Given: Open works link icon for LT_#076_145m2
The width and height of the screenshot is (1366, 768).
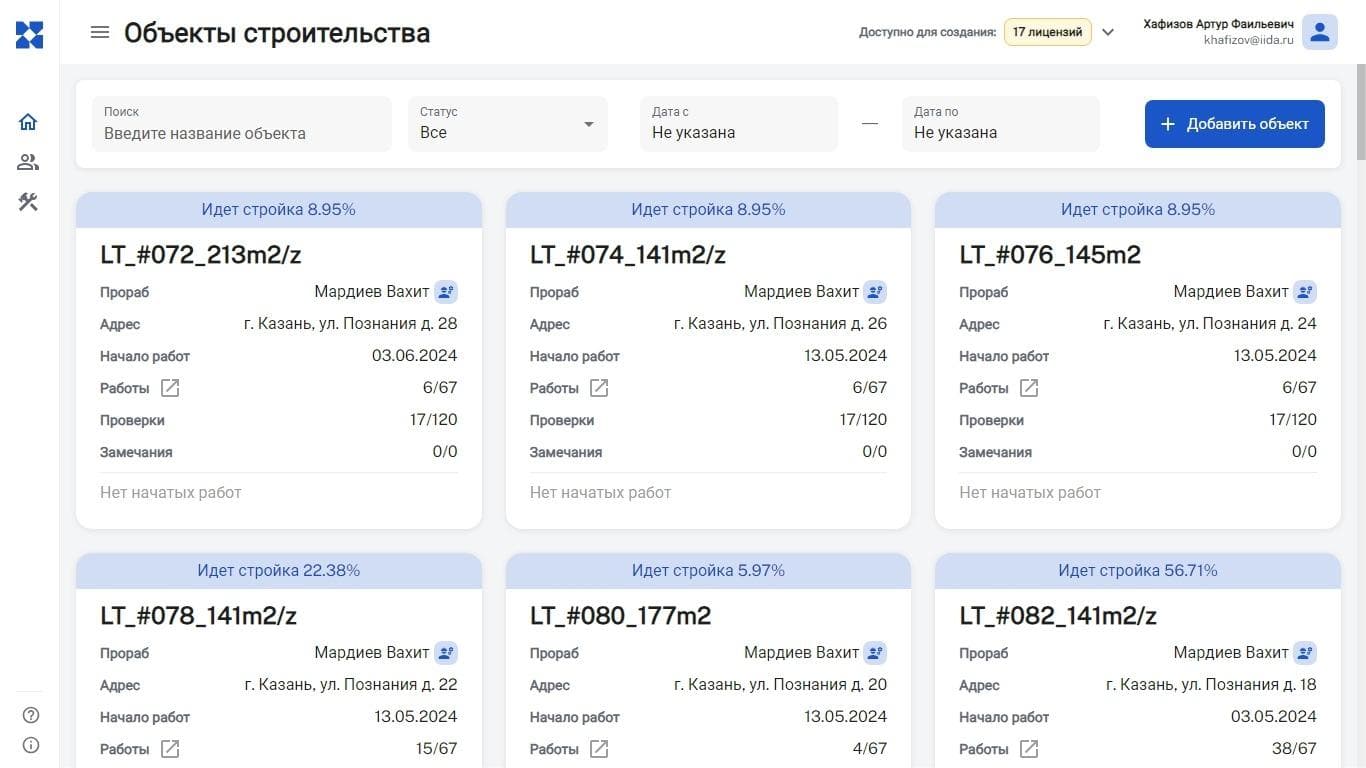Looking at the screenshot, I should point(1029,388).
